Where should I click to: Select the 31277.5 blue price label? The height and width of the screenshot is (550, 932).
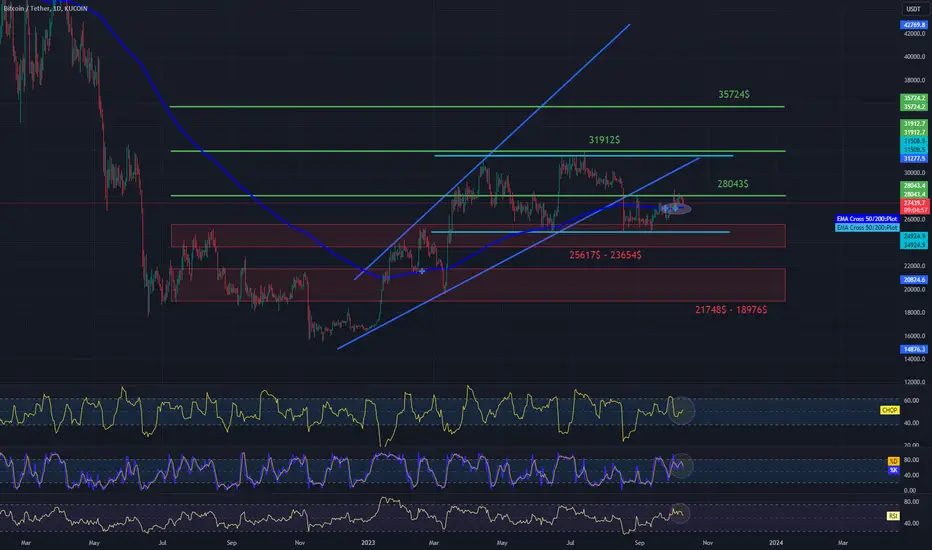[914, 159]
